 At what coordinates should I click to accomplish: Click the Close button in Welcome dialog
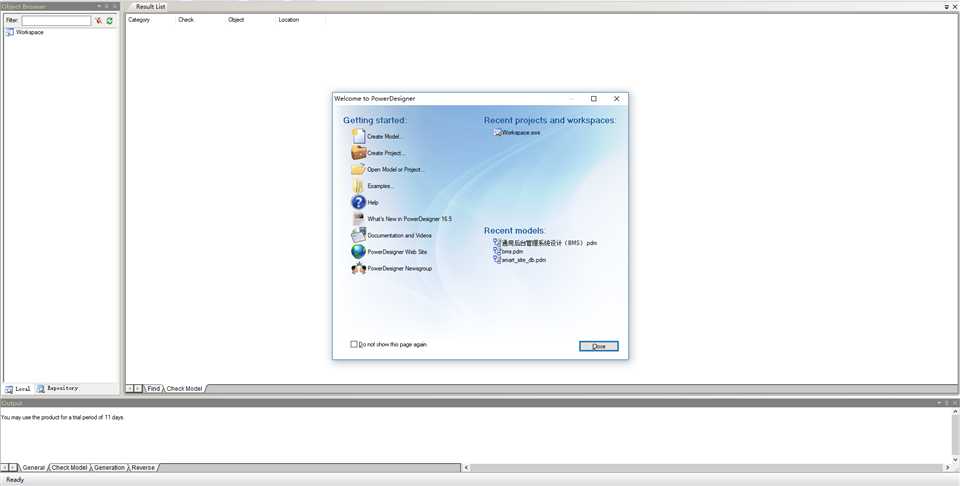(x=599, y=346)
